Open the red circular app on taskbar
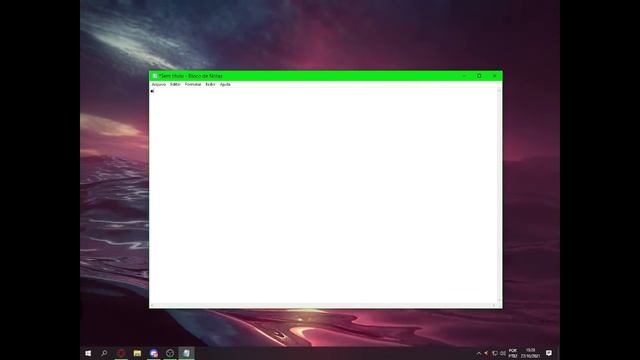The image size is (640, 360). pos(121,353)
